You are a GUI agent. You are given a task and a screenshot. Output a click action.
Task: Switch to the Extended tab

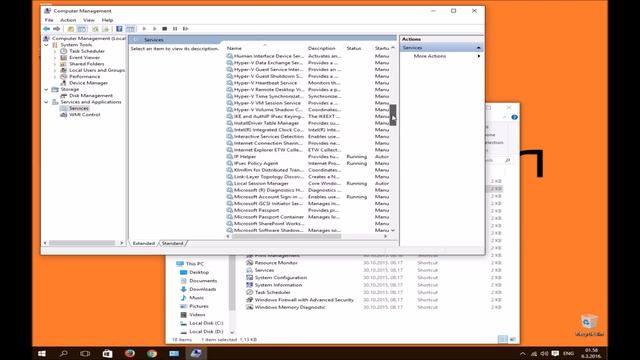coord(144,243)
